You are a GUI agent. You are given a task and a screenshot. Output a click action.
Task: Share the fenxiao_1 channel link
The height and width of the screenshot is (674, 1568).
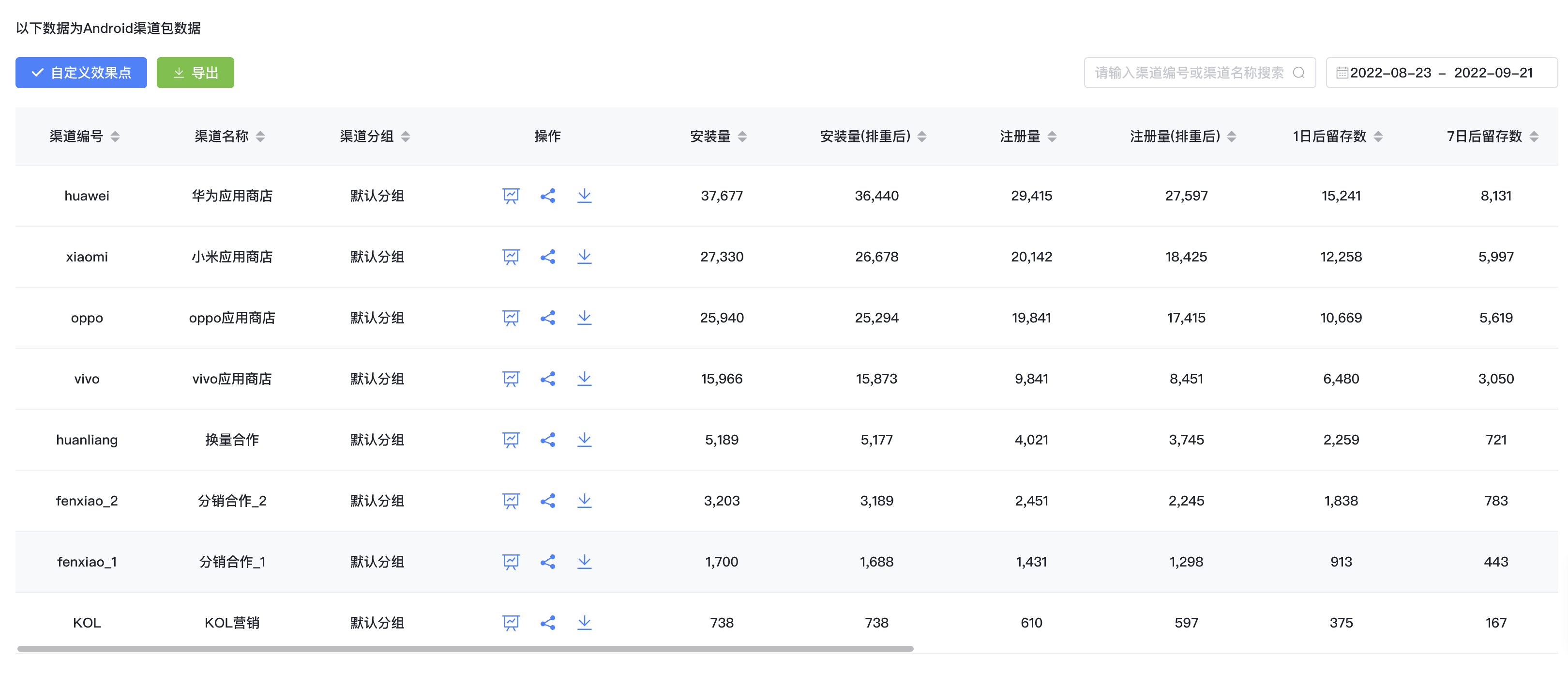548,561
